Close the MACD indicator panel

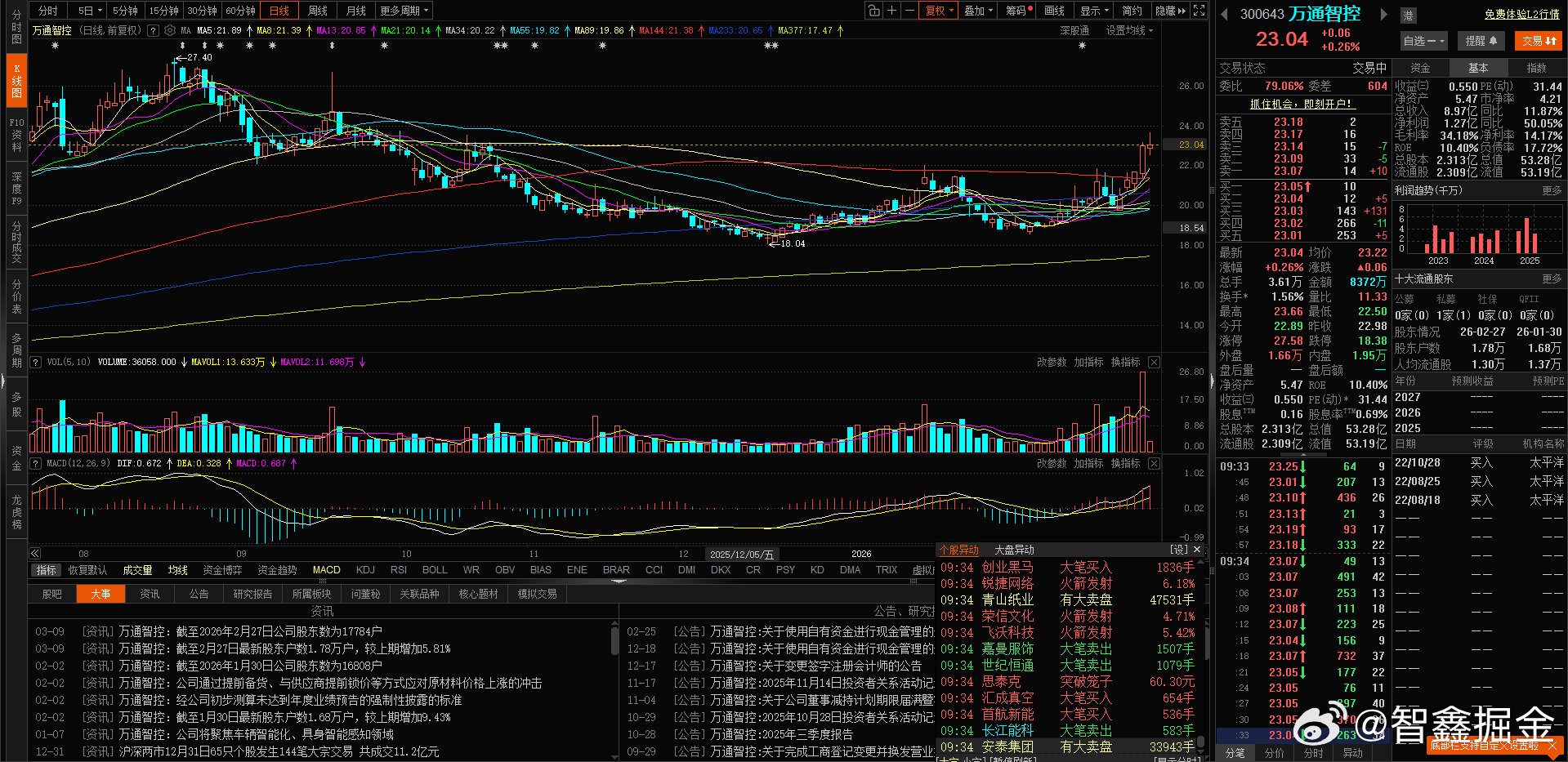(1154, 463)
